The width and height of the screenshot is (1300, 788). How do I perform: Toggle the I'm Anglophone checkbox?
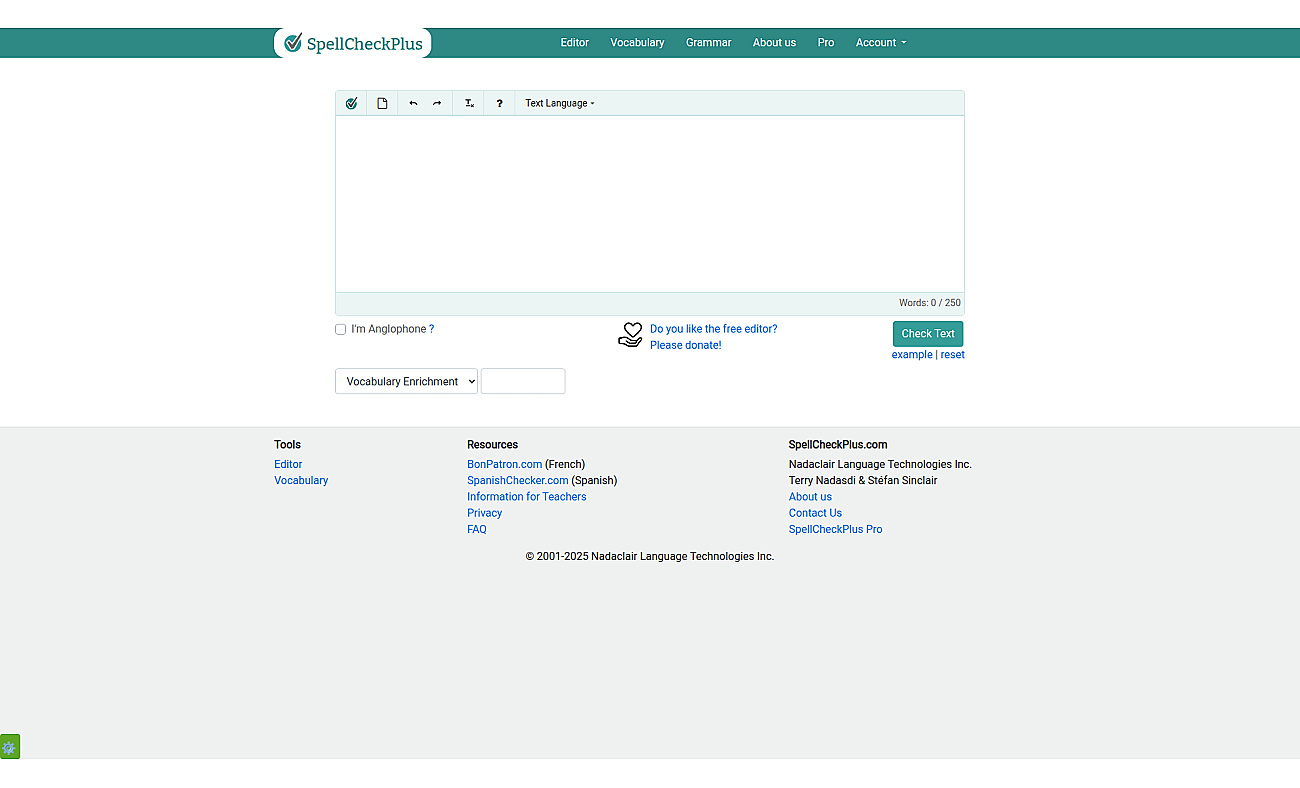coord(341,329)
